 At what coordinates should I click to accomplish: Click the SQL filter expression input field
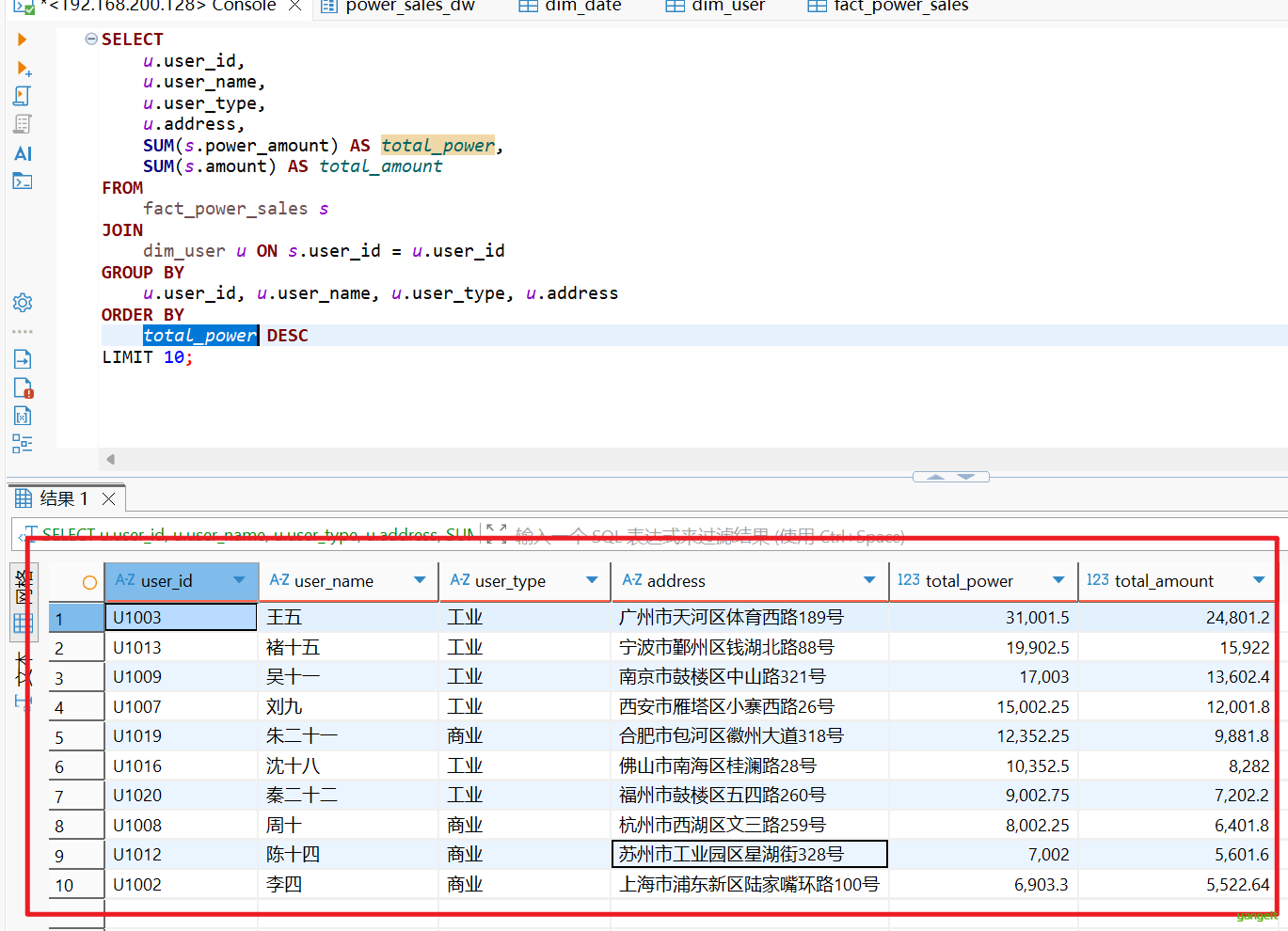(x=706, y=535)
